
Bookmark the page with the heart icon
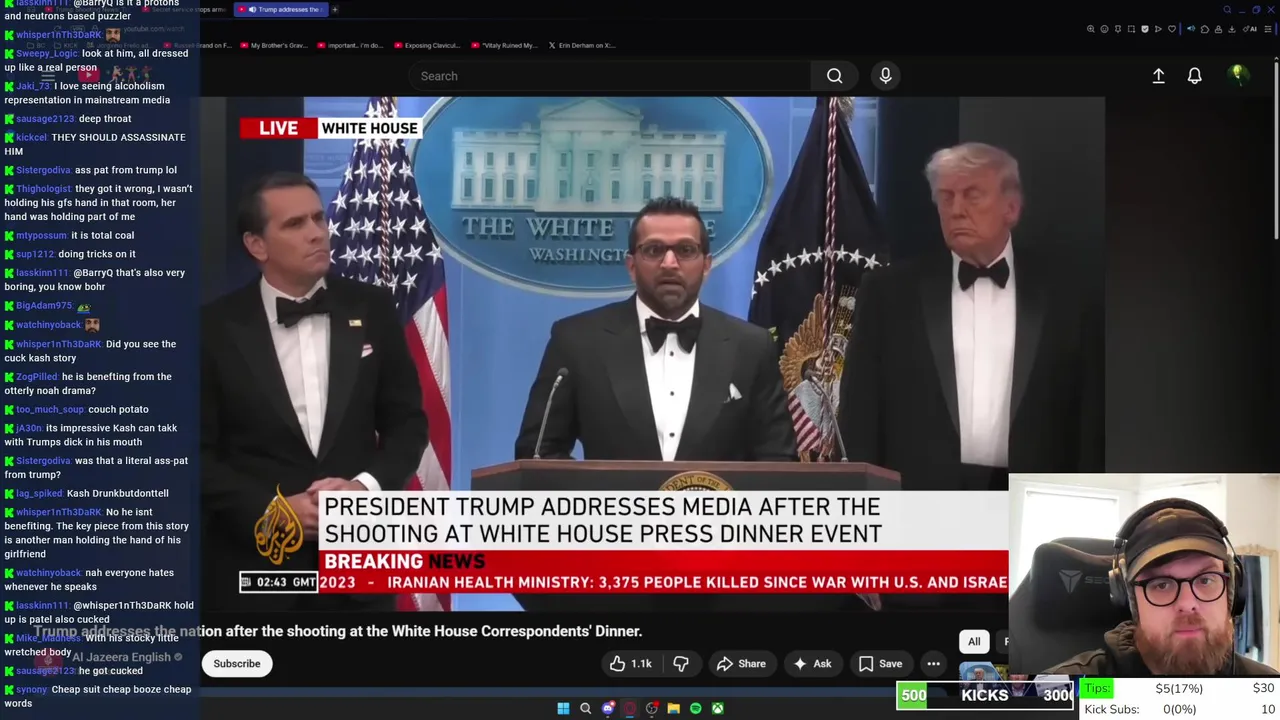tap(1172, 29)
